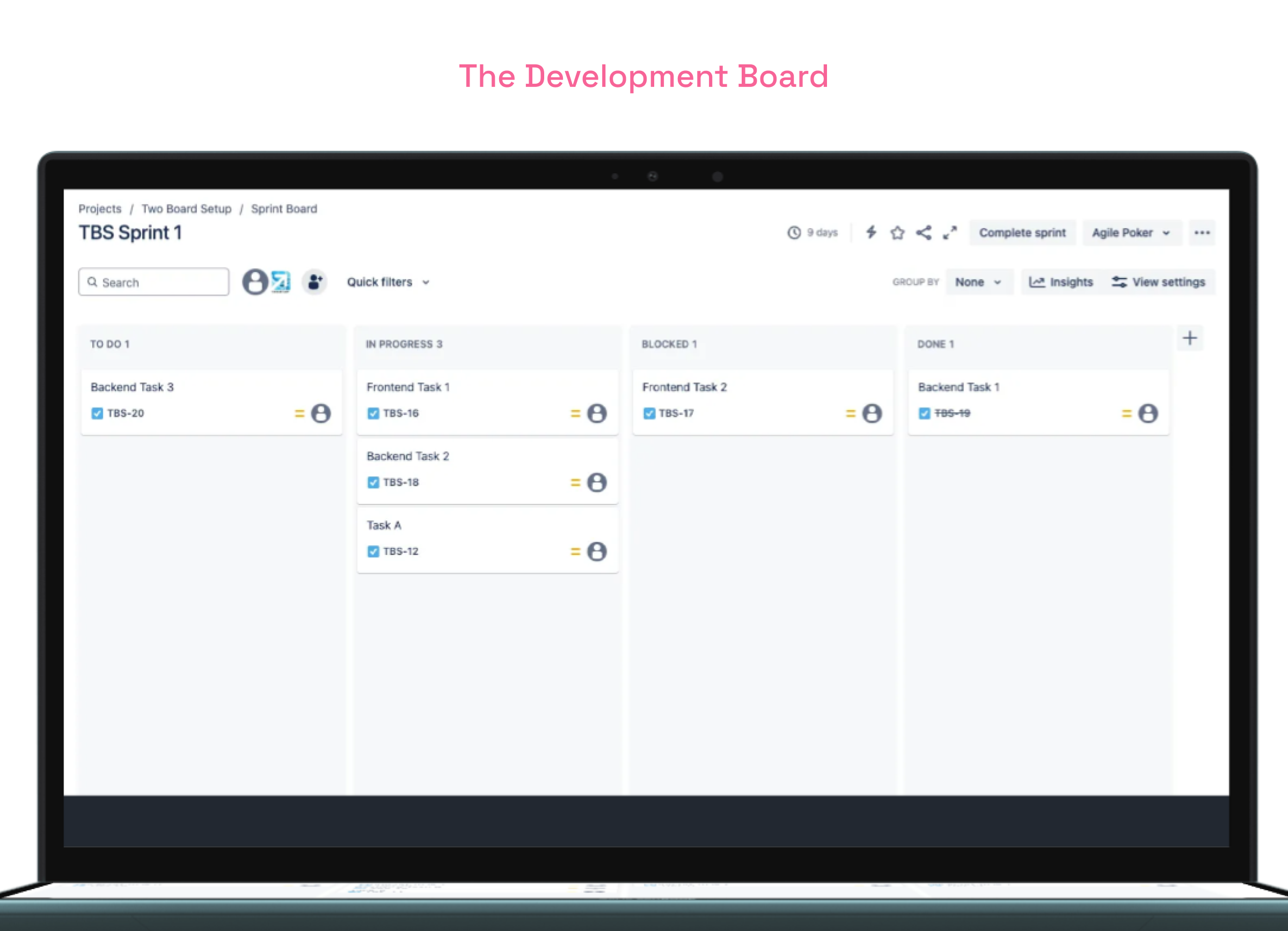Viewport: 1288px width, 931px height.
Task: Click the Complete sprint button
Action: [1022, 233]
